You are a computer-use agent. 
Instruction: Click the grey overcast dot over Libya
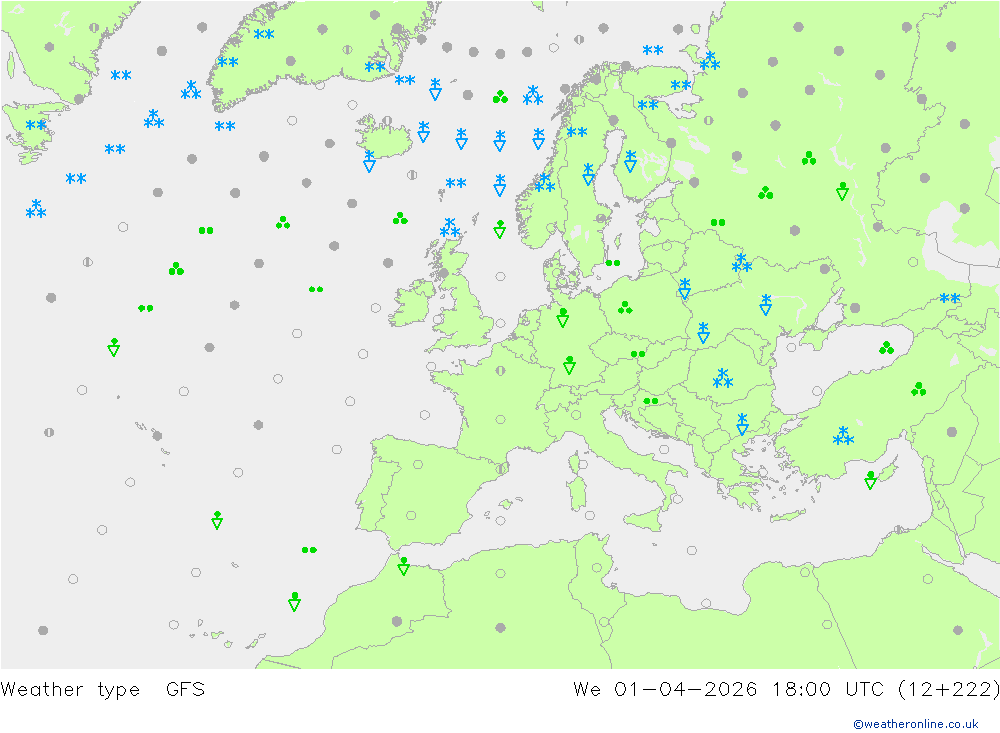pyautogui.click(x=501, y=628)
